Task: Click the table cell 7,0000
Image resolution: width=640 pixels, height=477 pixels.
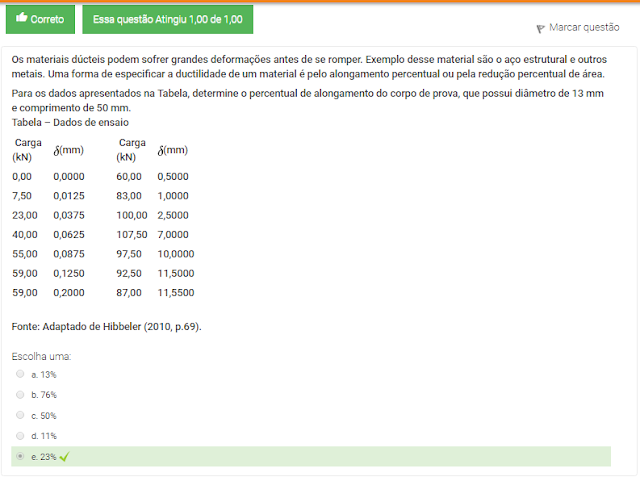Action: (x=173, y=235)
